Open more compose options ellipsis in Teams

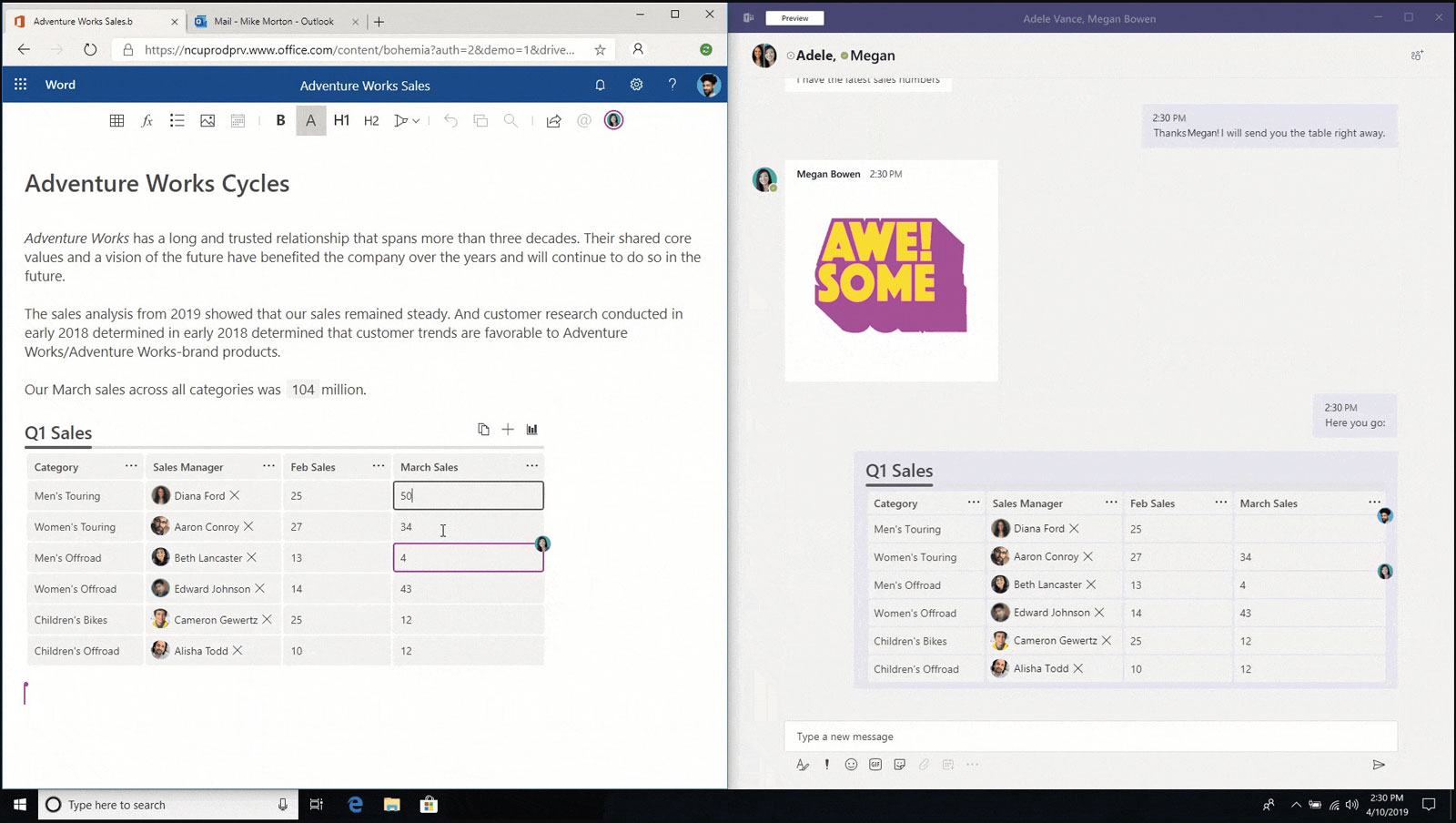click(x=973, y=765)
